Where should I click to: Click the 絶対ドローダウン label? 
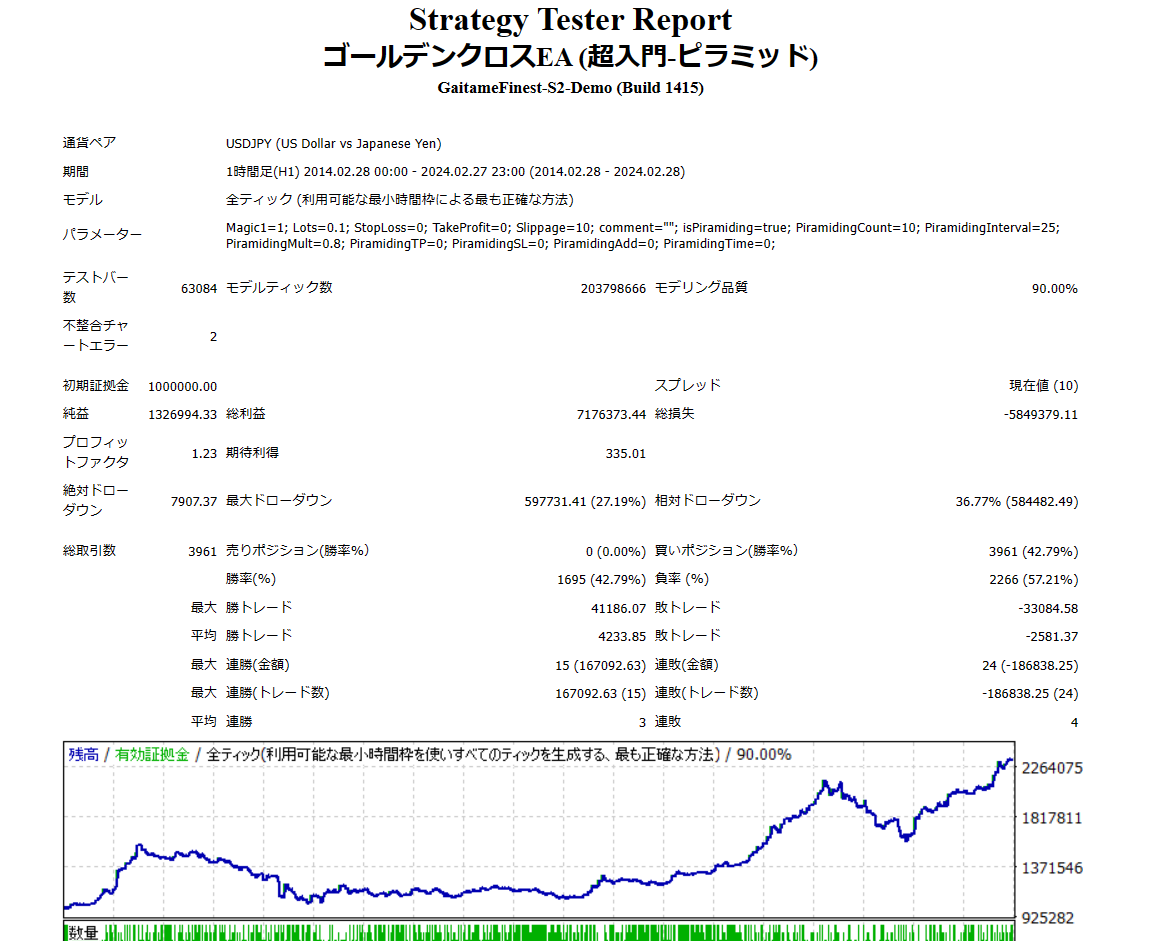[95, 501]
